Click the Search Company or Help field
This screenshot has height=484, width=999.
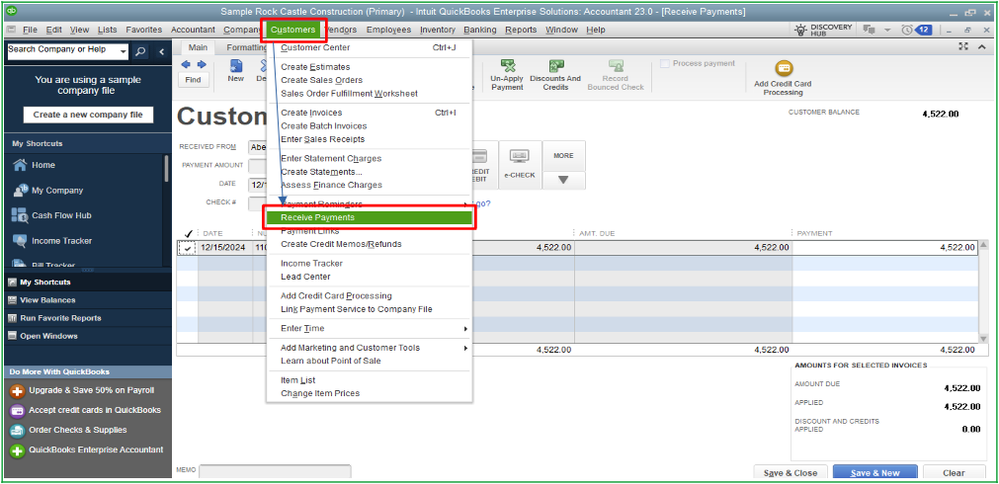click(x=63, y=52)
